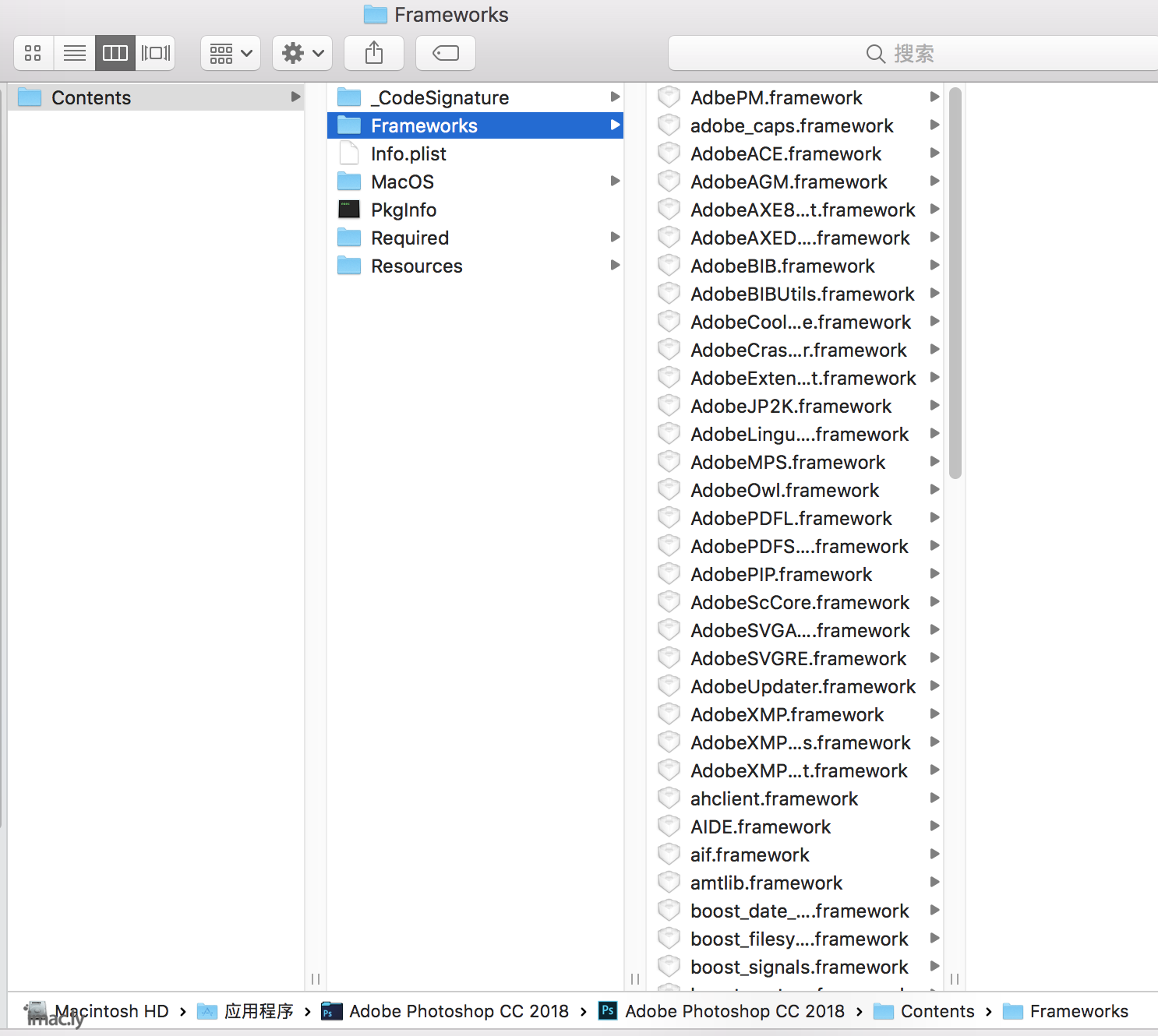Click the PkgInfo black executable icon
The width and height of the screenshot is (1158, 1036).
click(x=349, y=209)
